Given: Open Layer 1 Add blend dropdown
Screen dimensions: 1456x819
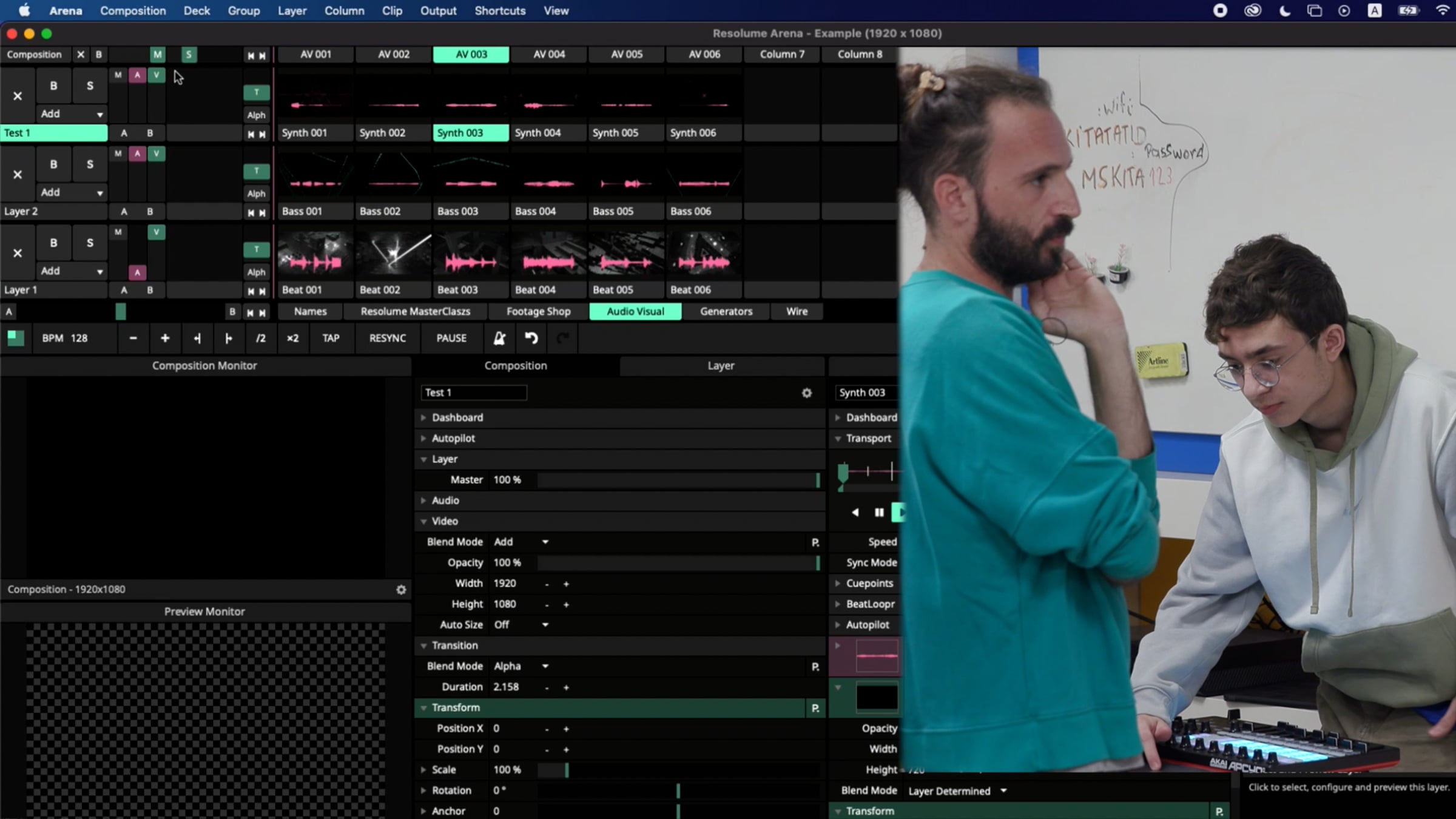Looking at the screenshot, I should (x=71, y=271).
